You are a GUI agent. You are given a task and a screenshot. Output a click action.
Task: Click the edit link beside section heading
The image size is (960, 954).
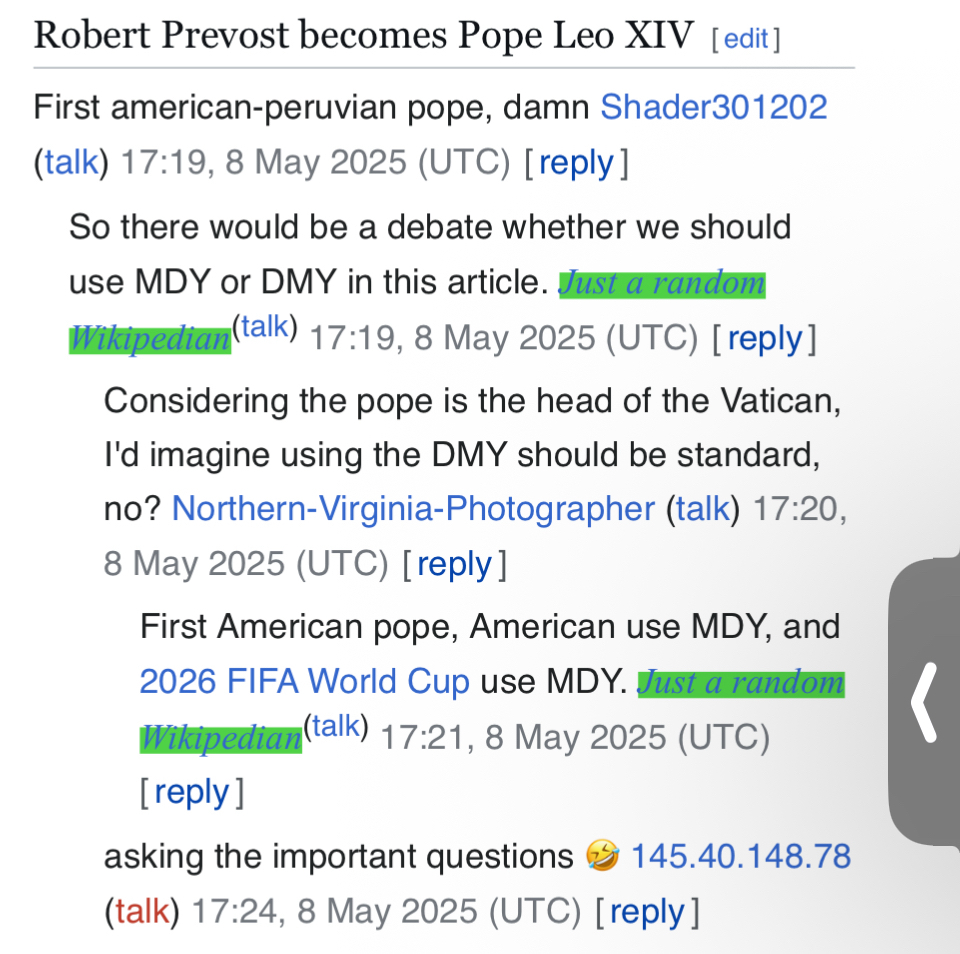pyautogui.click(x=746, y=39)
